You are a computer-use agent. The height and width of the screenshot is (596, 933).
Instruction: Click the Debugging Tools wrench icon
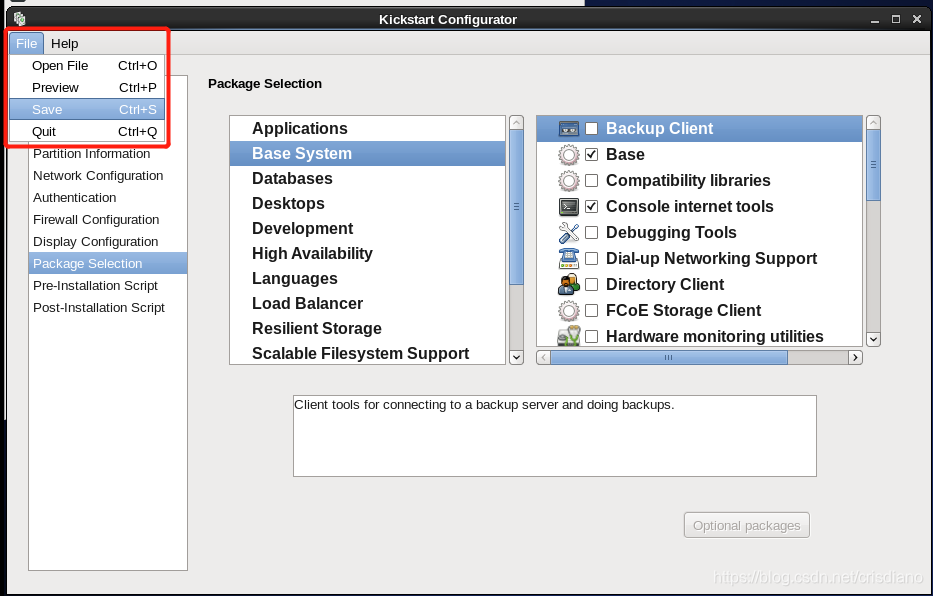click(x=568, y=233)
